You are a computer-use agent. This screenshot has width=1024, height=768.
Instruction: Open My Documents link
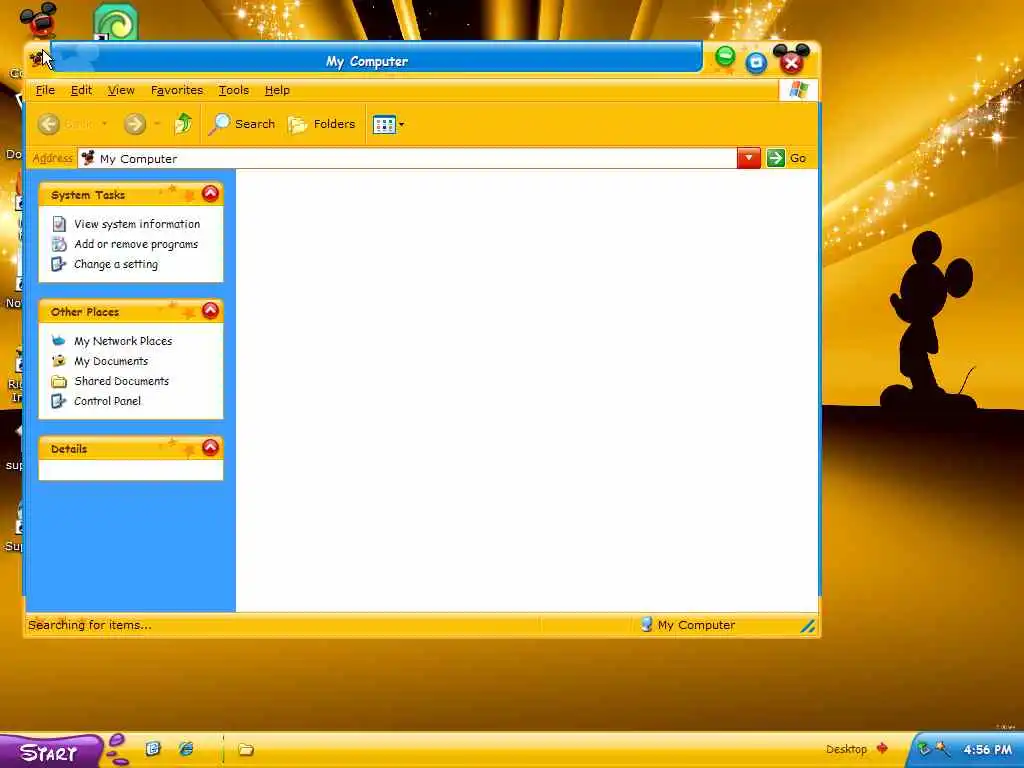[111, 361]
